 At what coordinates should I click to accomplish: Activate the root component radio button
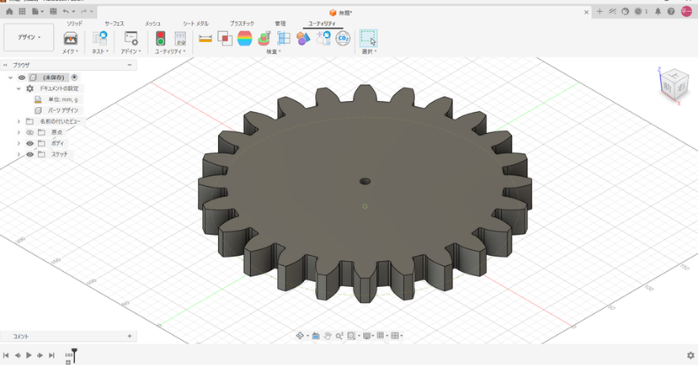click(x=74, y=77)
